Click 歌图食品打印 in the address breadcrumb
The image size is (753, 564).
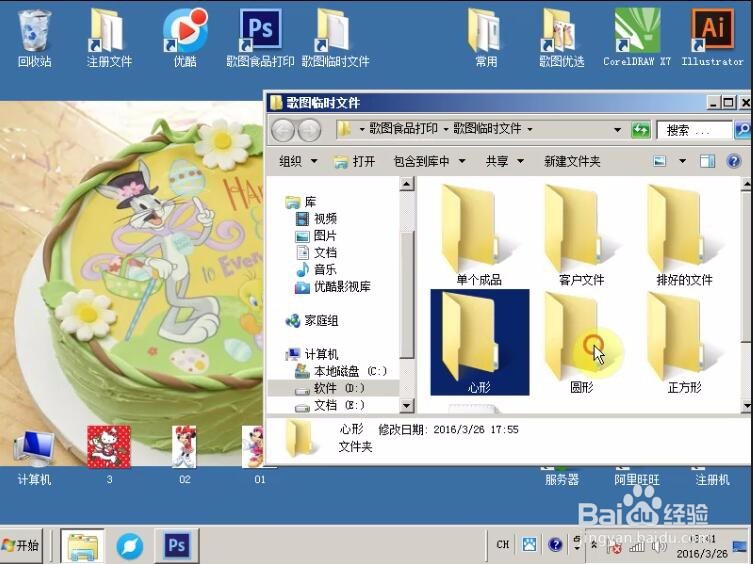[403, 129]
